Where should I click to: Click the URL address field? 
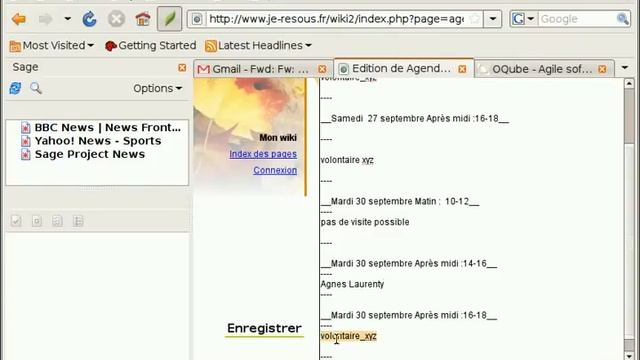click(336, 19)
